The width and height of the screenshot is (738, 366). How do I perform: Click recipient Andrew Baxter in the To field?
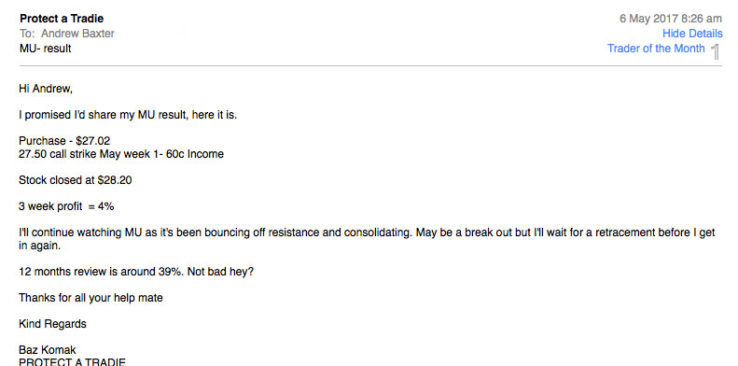pyautogui.click(x=78, y=33)
